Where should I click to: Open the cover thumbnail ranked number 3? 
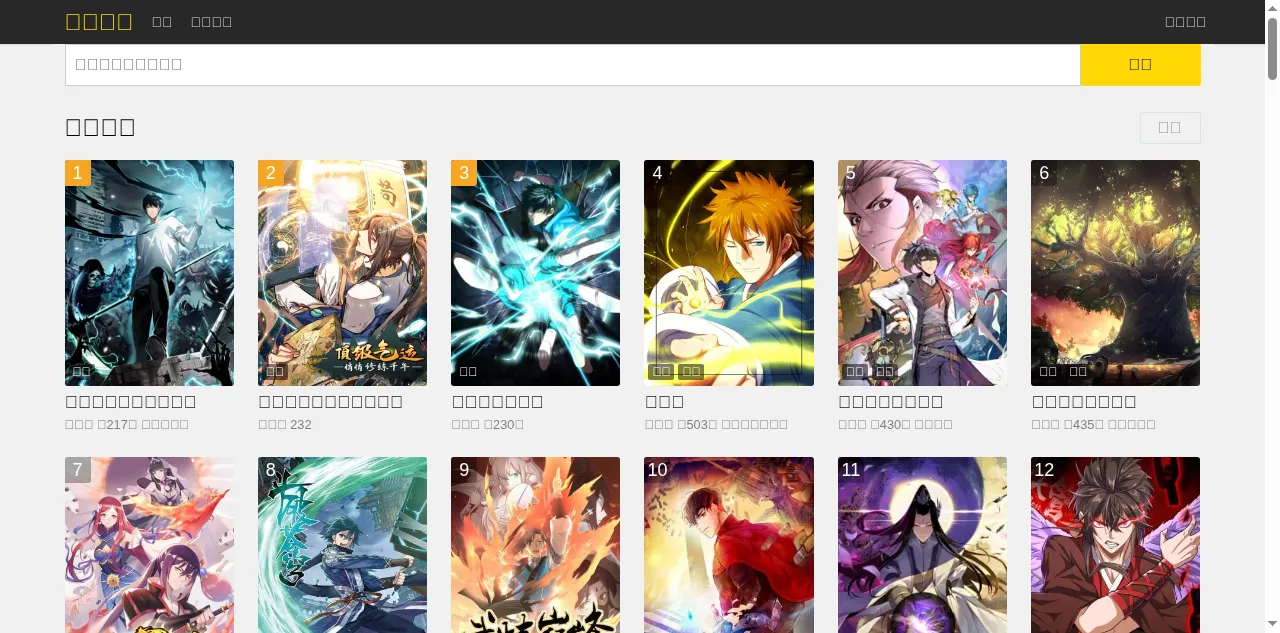535,273
